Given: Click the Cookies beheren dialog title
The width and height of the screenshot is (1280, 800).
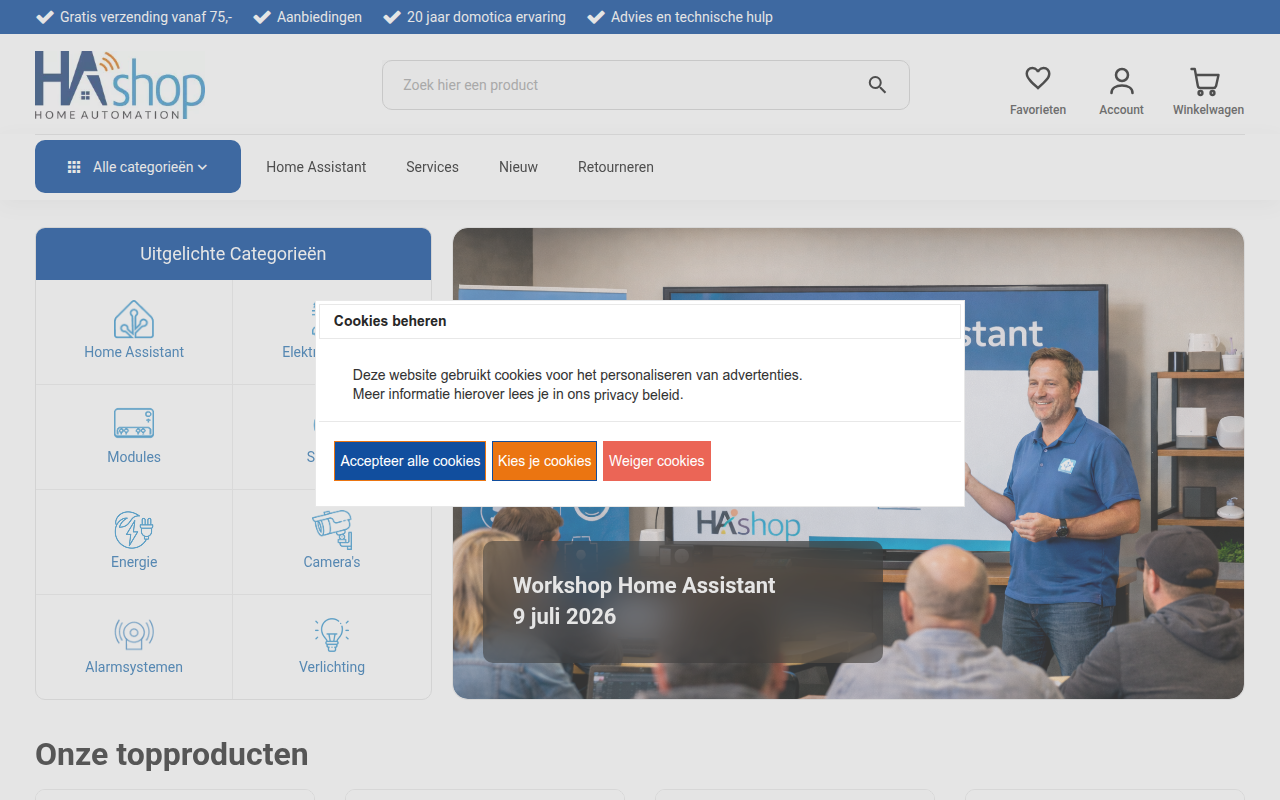Looking at the screenshot, I should [x=390, y=321].
